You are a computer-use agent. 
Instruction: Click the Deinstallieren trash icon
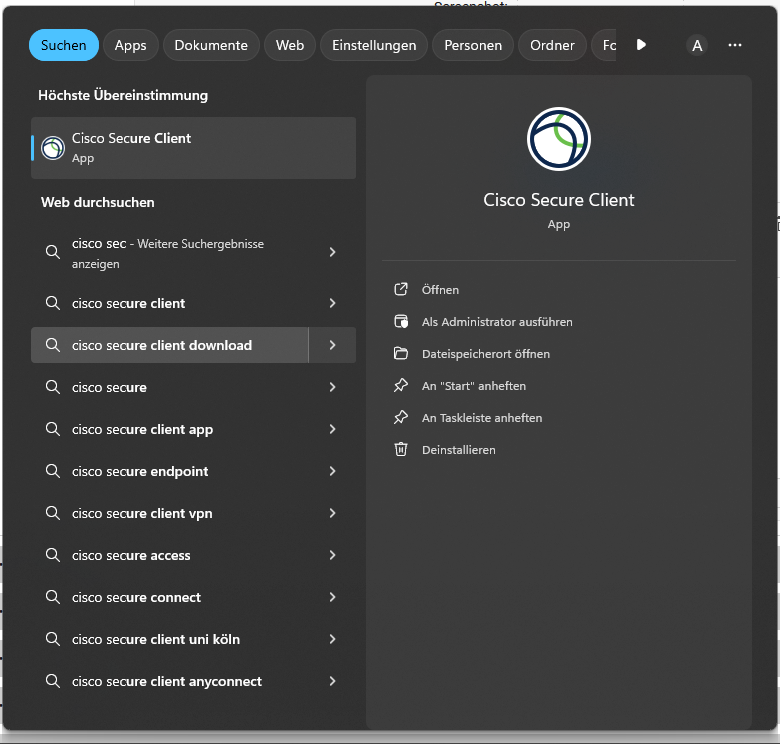pyautogui.click(x=401, y=450)
